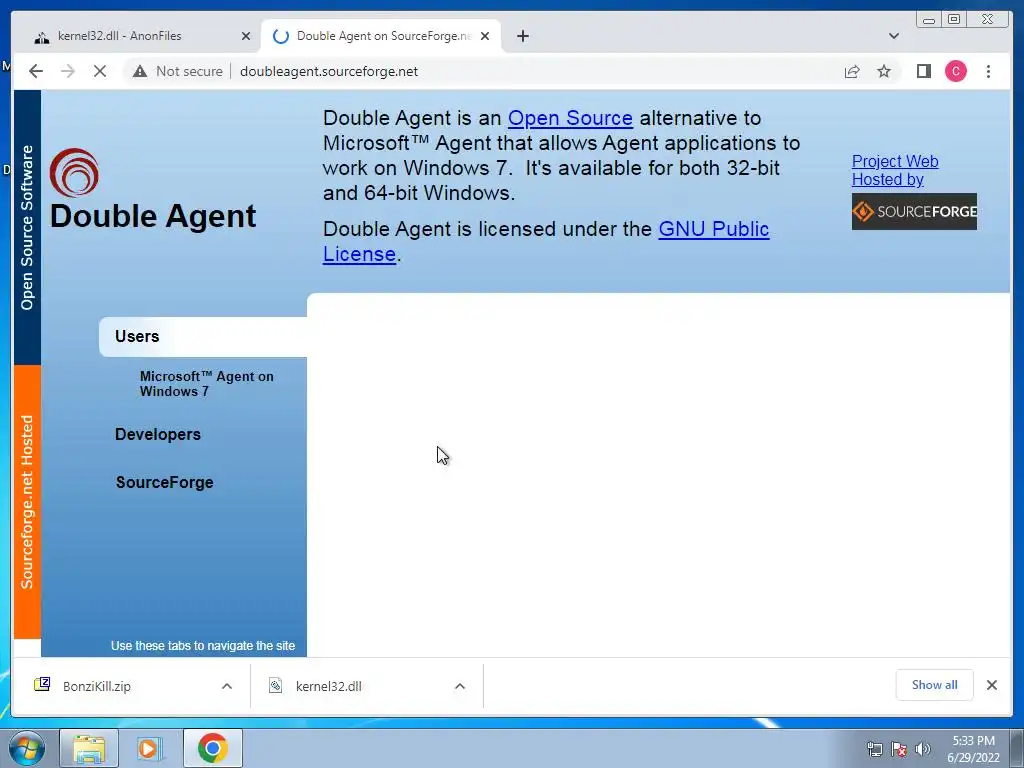Click the BonziKill.zip archive file icon

42,684
